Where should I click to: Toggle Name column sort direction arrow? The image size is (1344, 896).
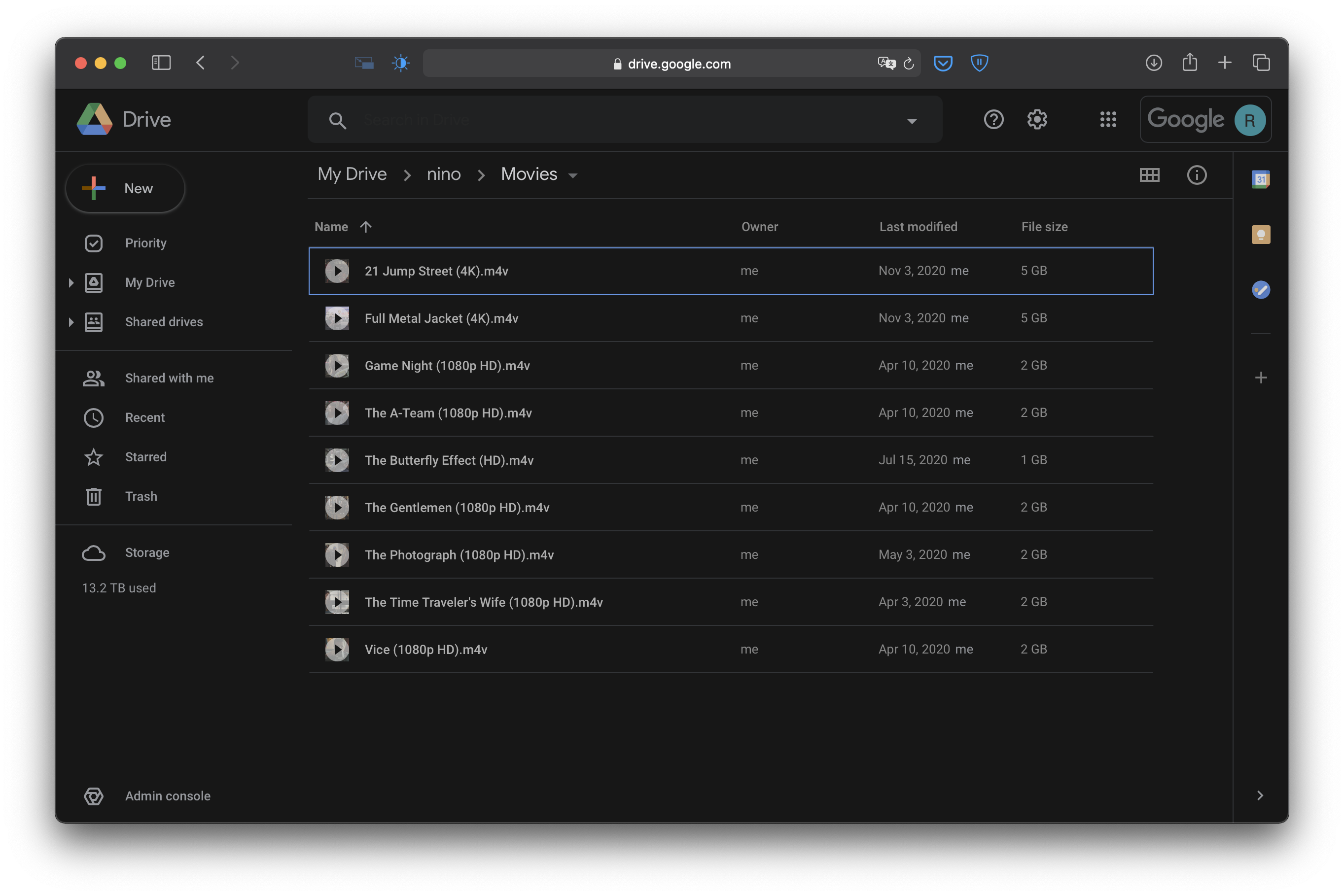coord(366,227)
